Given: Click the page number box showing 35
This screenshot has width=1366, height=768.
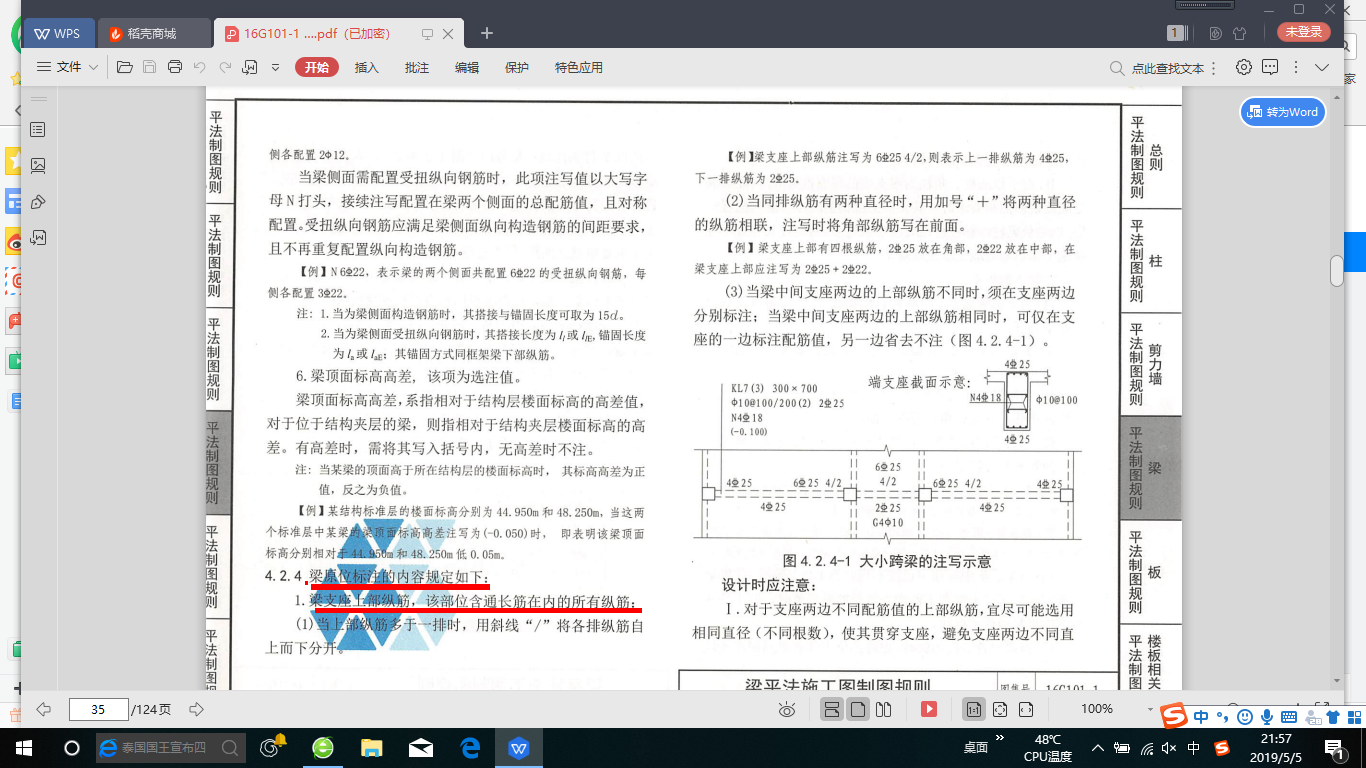Looking at the screenshot, I should click(x=98, y=709).
